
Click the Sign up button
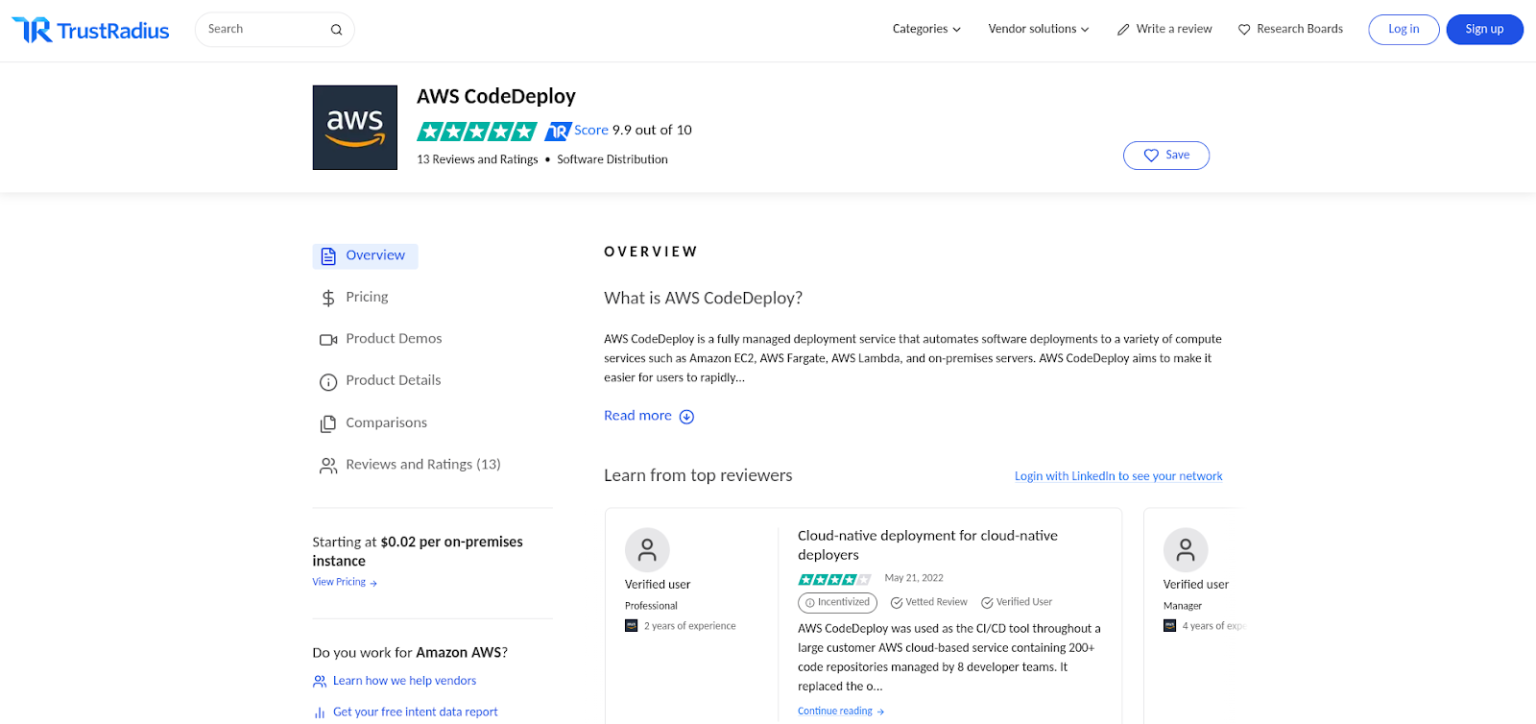point(1484,29)
